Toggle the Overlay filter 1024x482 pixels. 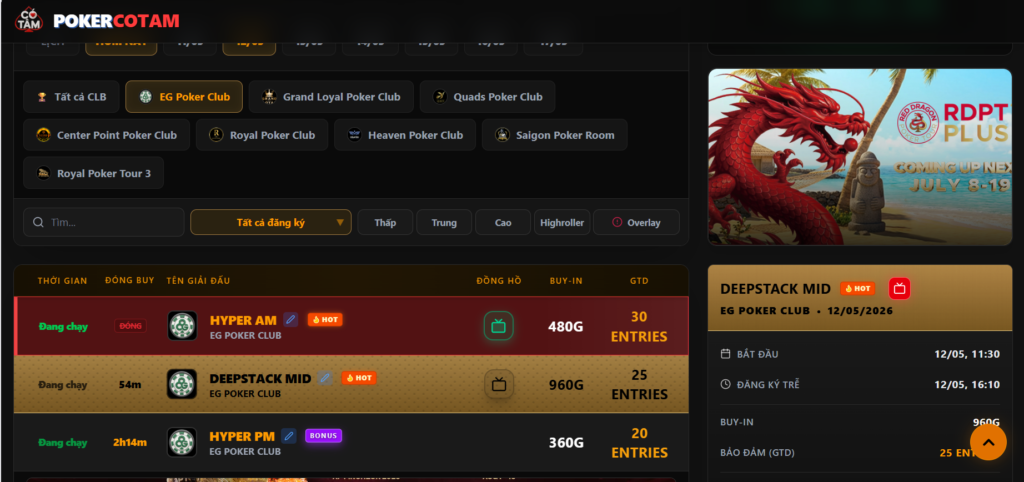point(636,223)
